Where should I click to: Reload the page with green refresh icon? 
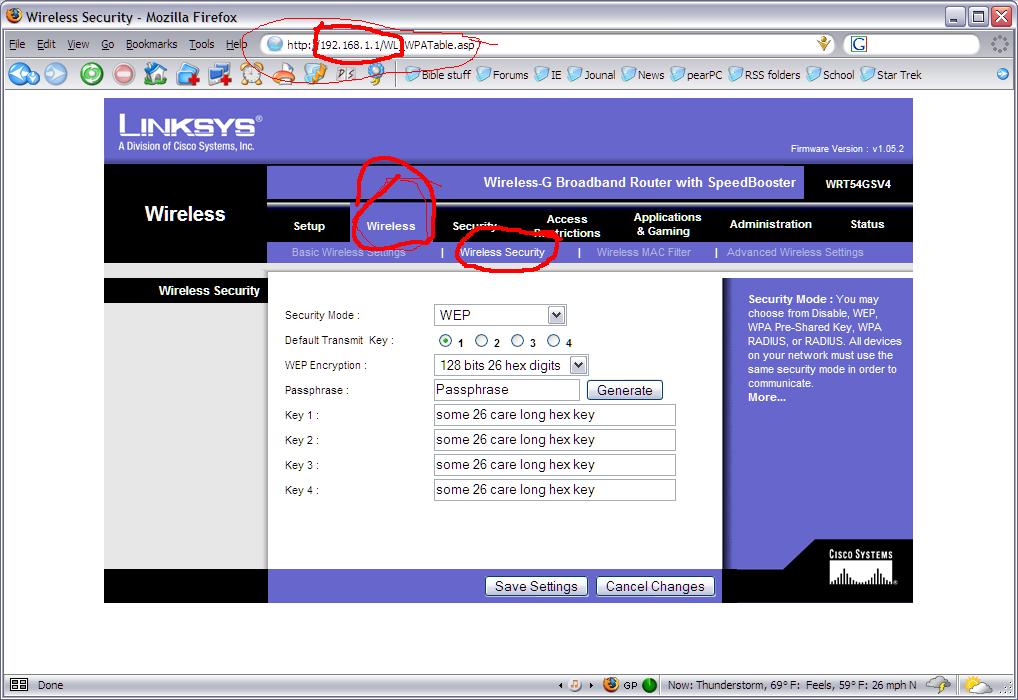[x=92, y=74]
